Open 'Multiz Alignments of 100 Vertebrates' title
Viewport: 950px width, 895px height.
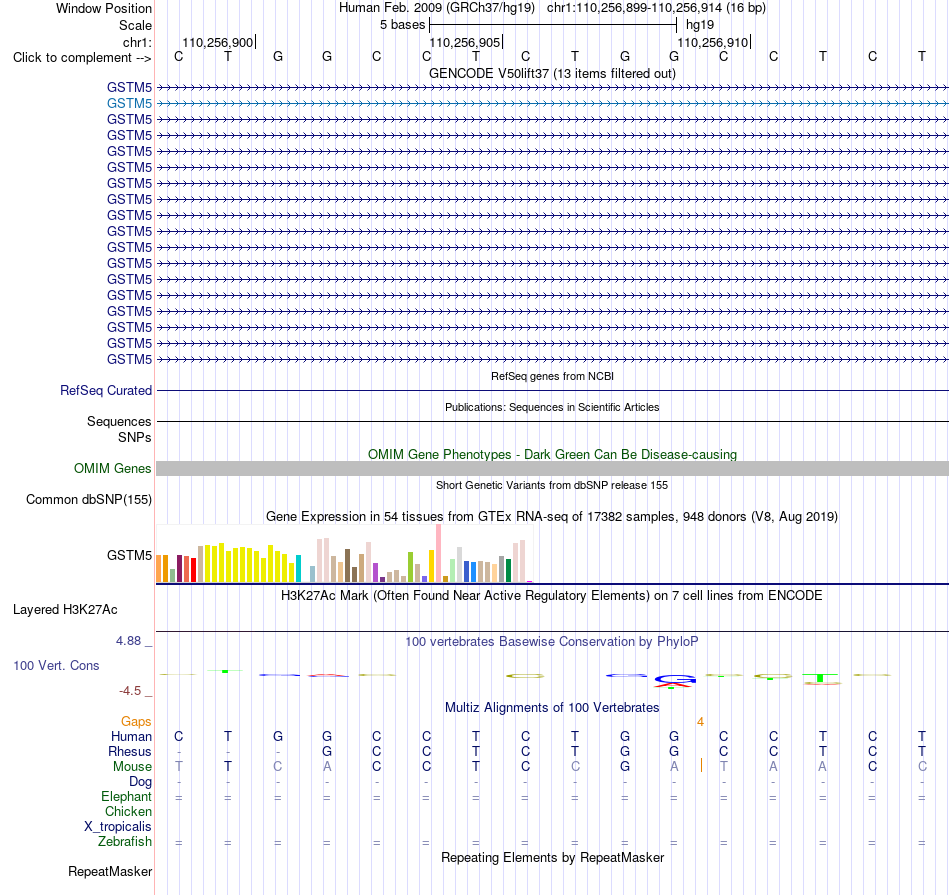(x=552, y=707)
